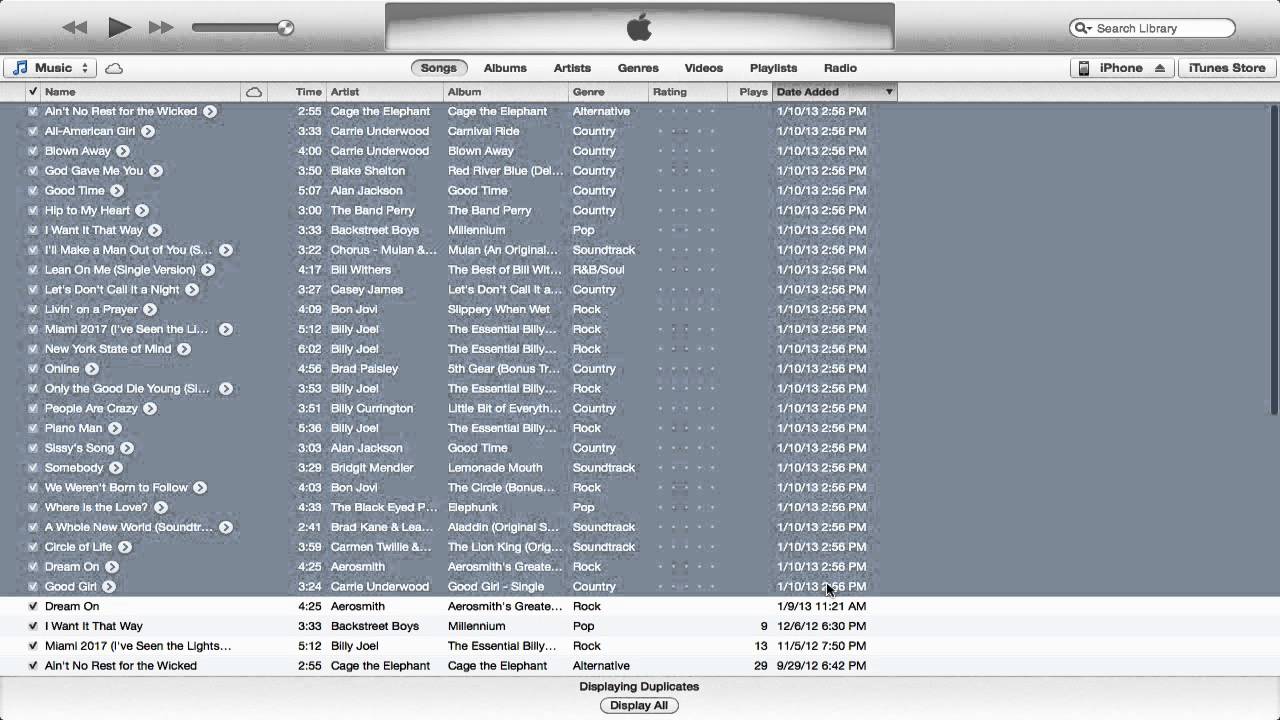This screenshot has height=720, width=1280.
Task: Click the iCloud status column header icon
Action: pos(254,92)
